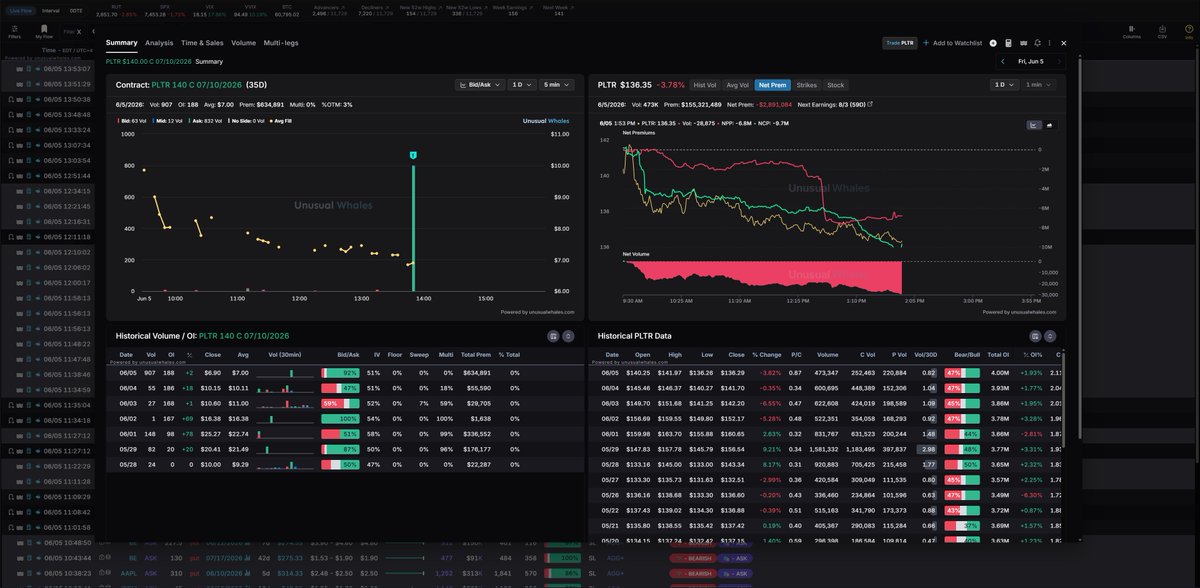Open PLTR $140.00 C 07/10/2026 breadcrumb link

click(149, 61)
